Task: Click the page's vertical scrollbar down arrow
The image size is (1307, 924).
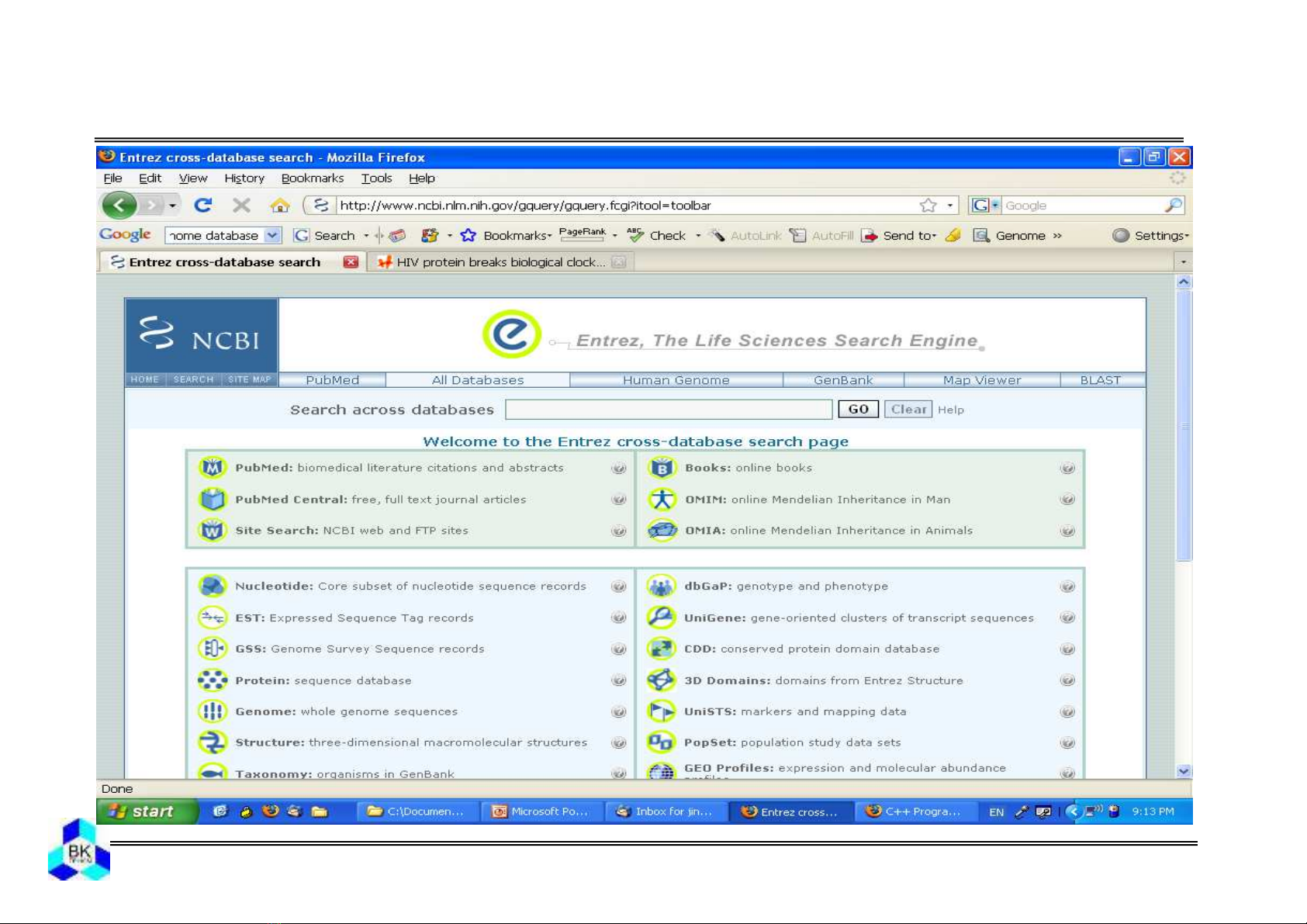Action: [x=1183, y=771]
